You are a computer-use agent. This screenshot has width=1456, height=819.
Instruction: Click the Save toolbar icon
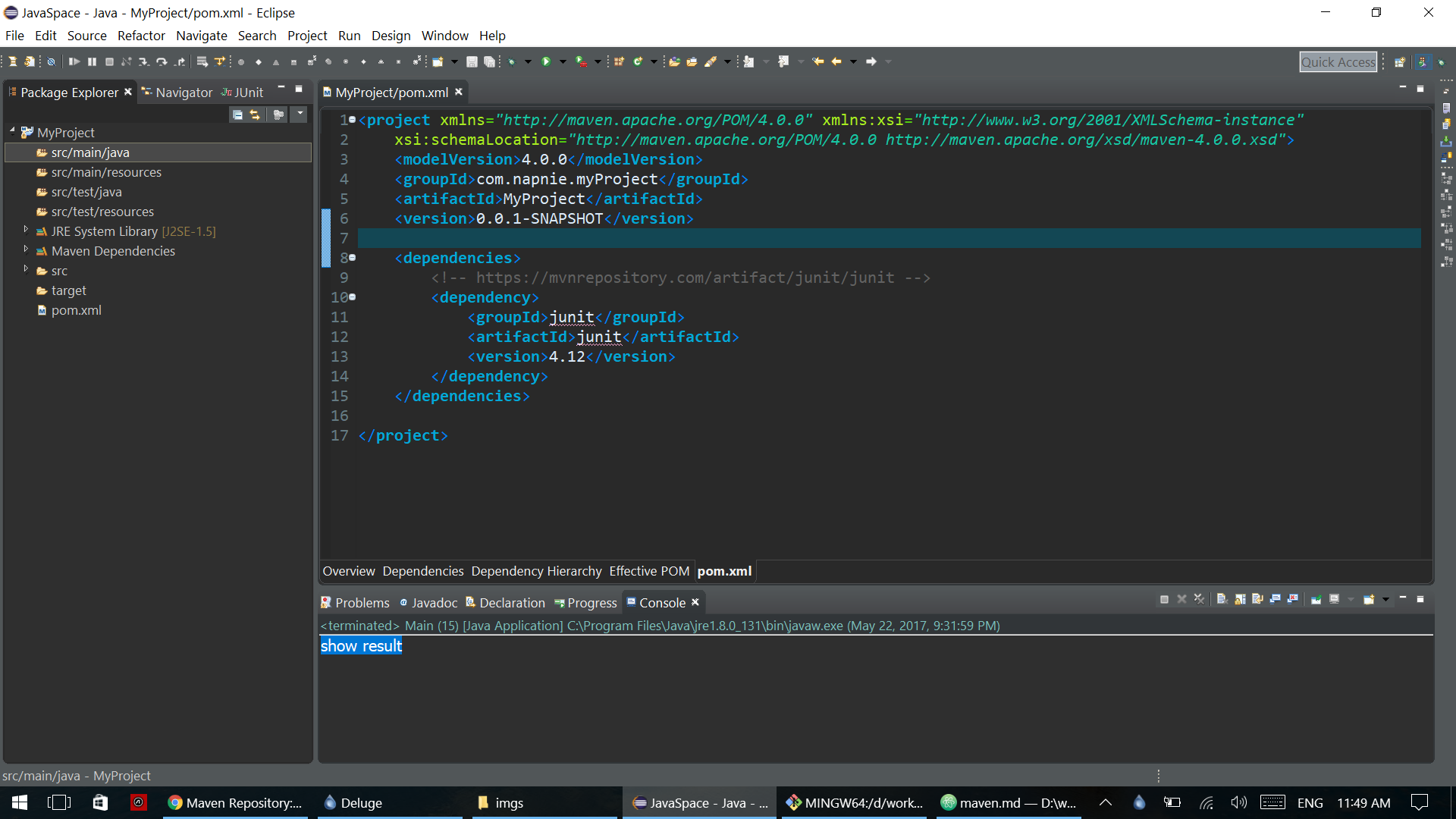coord(472,61)
